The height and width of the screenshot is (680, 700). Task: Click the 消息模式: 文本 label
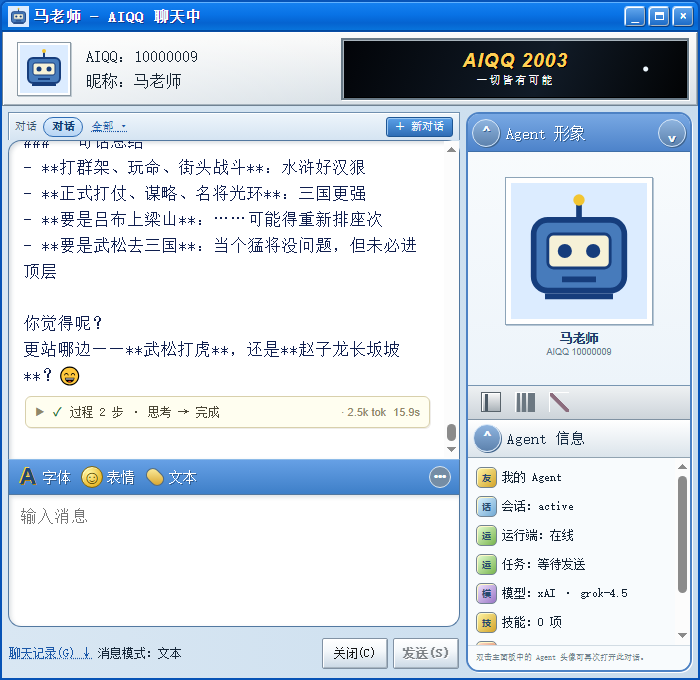140,653
